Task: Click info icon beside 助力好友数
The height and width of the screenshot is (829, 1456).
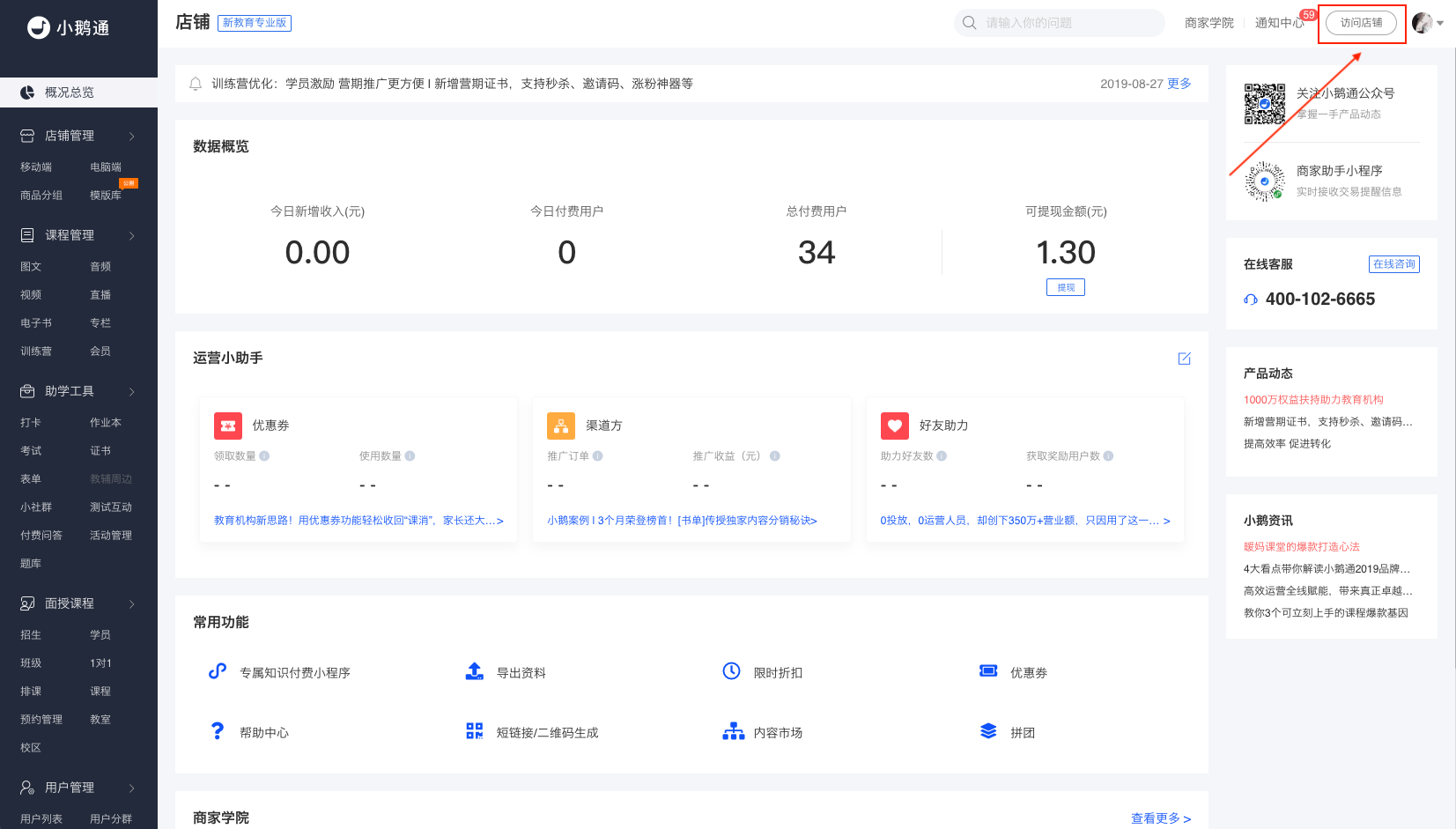Action: pyautogui.click(x=942, y=456)
